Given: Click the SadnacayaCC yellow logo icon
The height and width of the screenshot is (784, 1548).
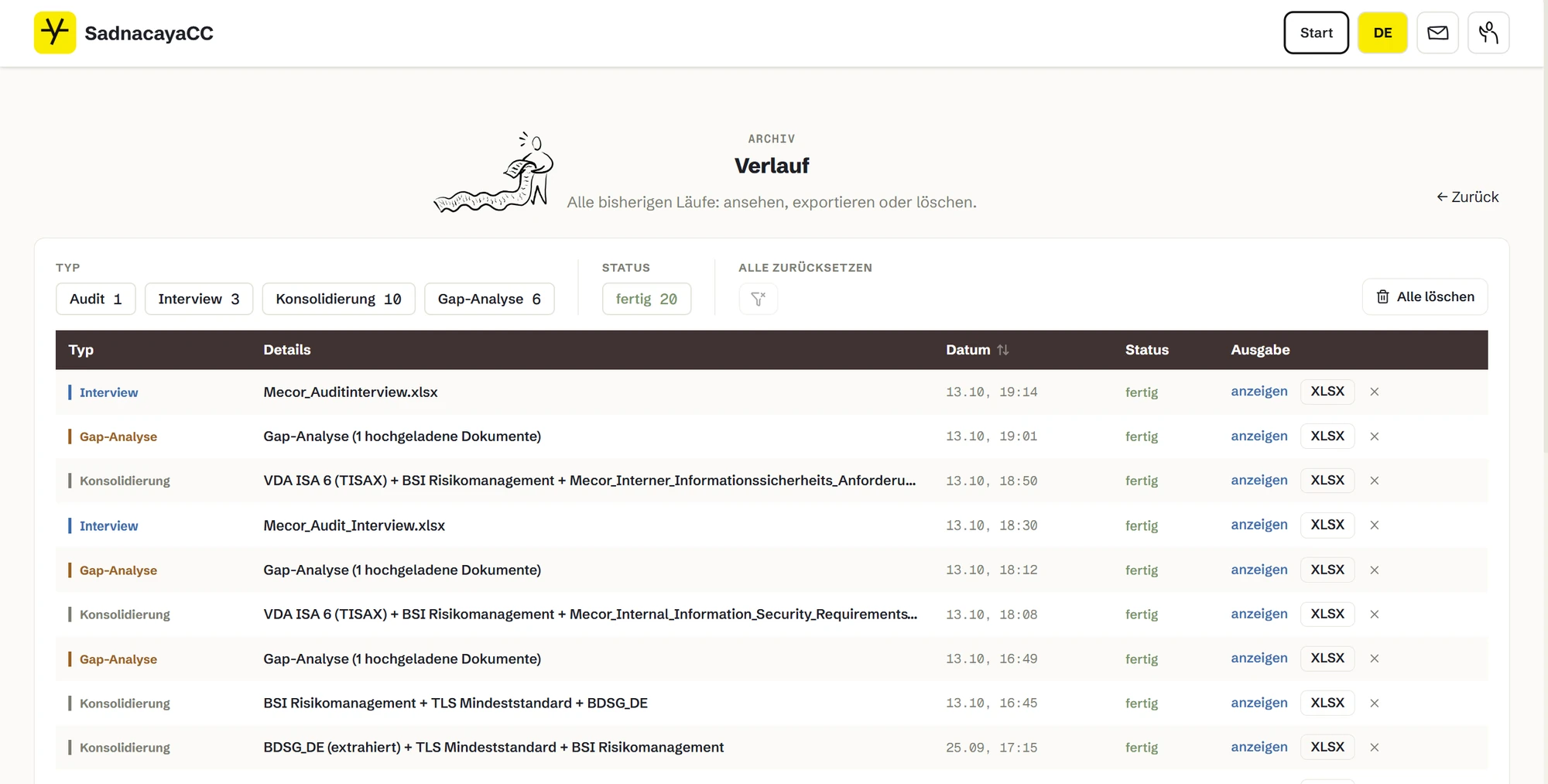Looking at the screenshot, I should 55,33.
